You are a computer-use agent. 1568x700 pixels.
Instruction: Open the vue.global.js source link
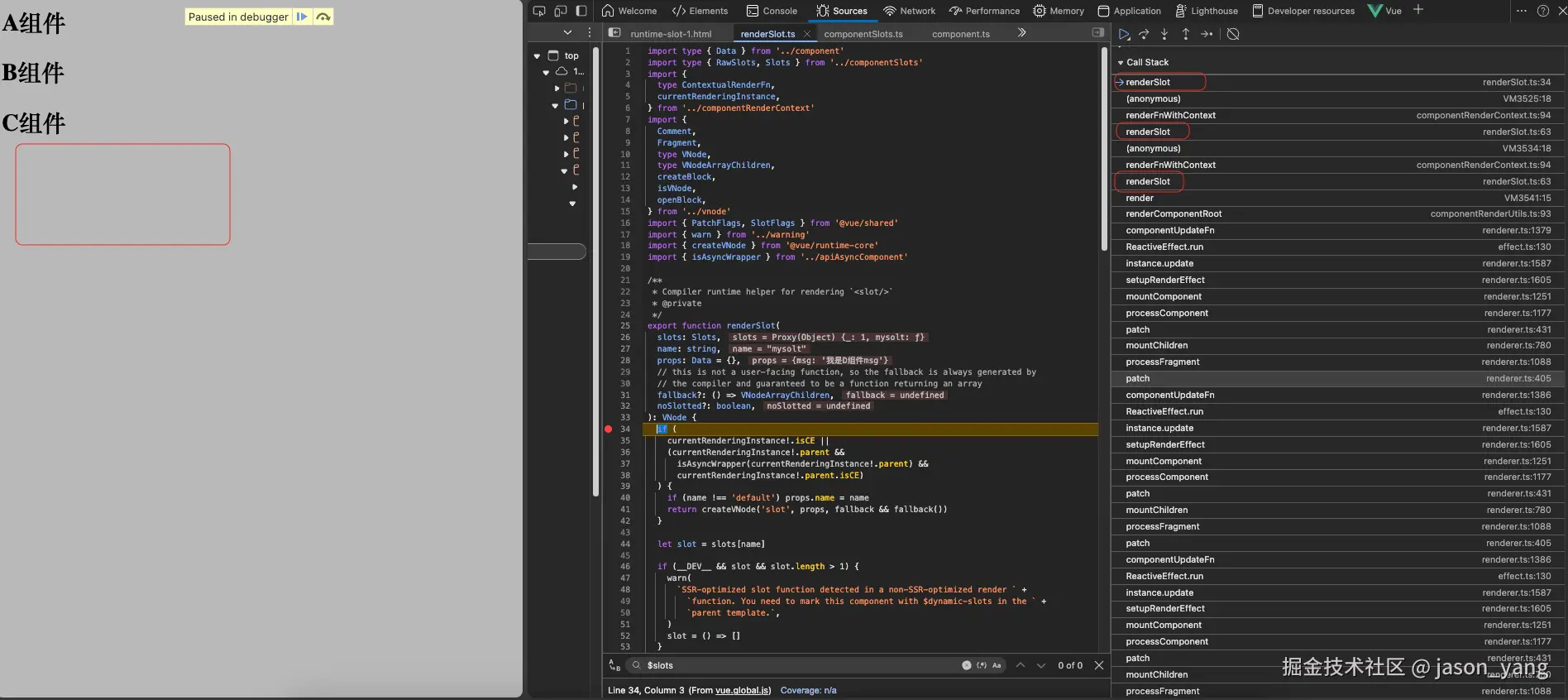pyautogui.click(x=743, y=690)
